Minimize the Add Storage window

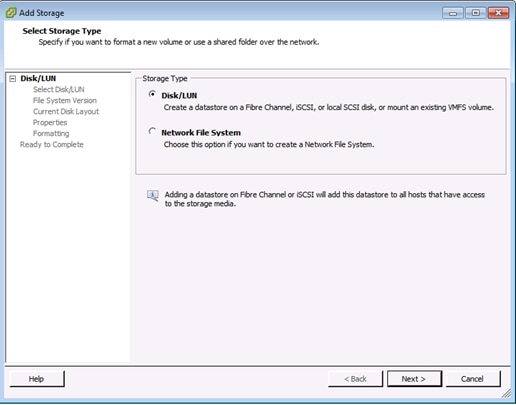tap(453, 13)
